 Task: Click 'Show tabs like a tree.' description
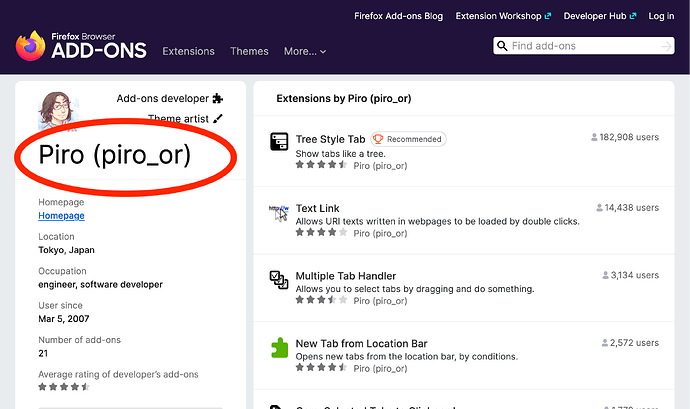(341, 154)
